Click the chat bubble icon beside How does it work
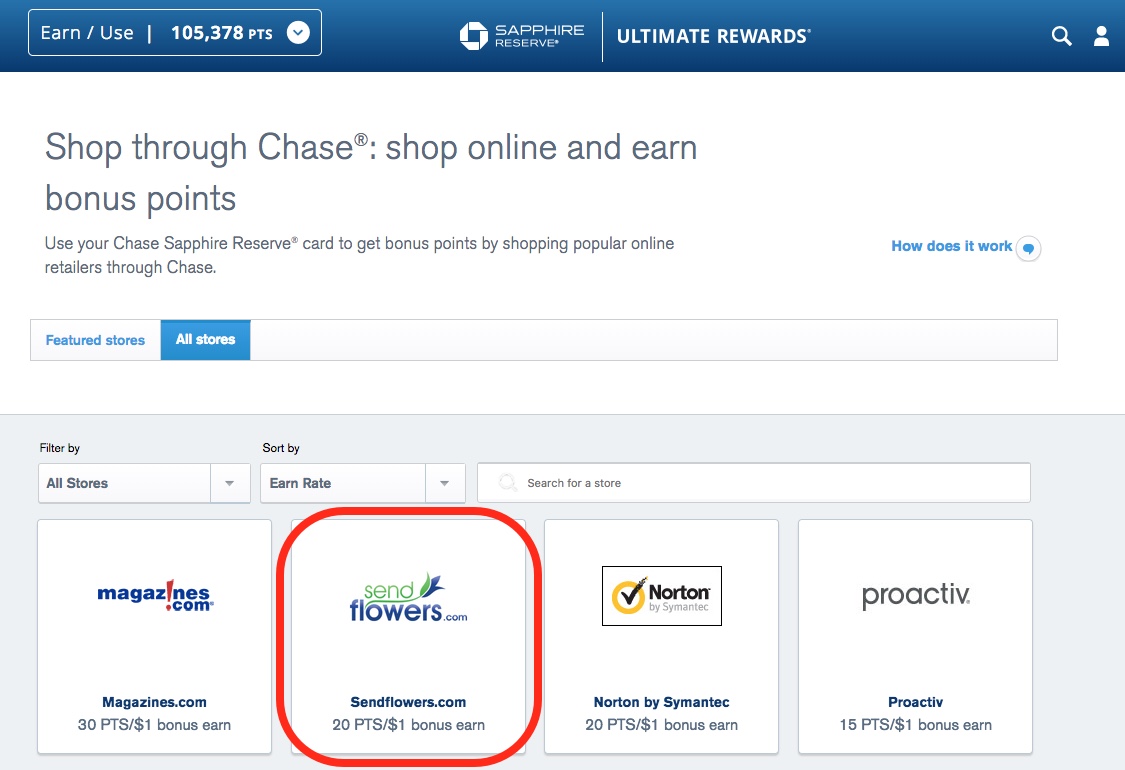Screen dimensions: 1125x770 [1028, 248]
